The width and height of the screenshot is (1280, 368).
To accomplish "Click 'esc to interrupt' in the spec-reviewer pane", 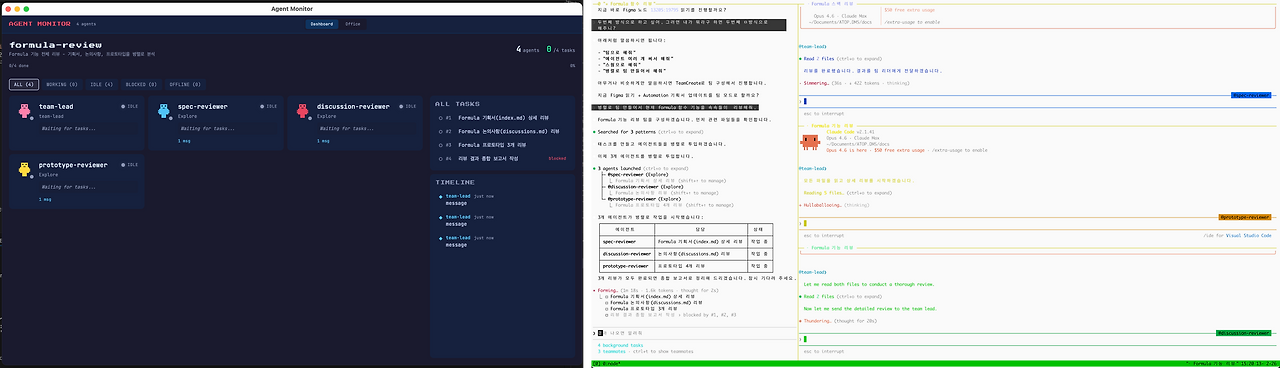I will coord(823,114).
